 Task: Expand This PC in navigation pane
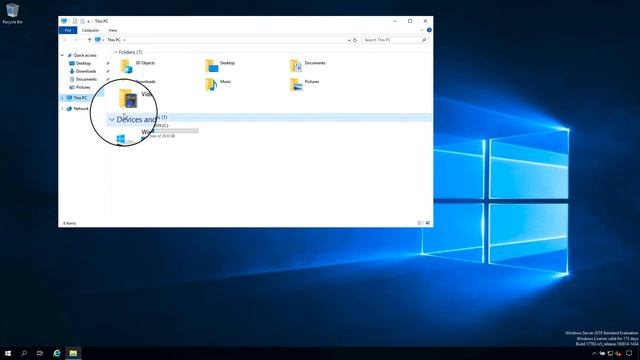pyautogui.click(x=62, y=98)
